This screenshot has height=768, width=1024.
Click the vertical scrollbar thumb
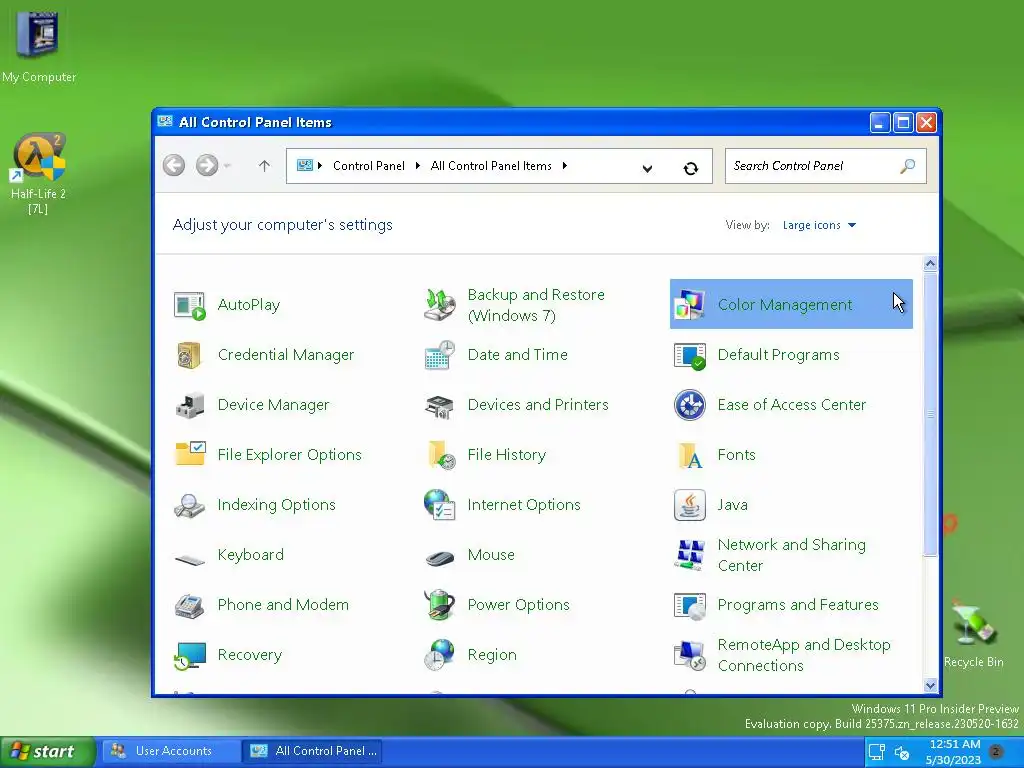930,414
